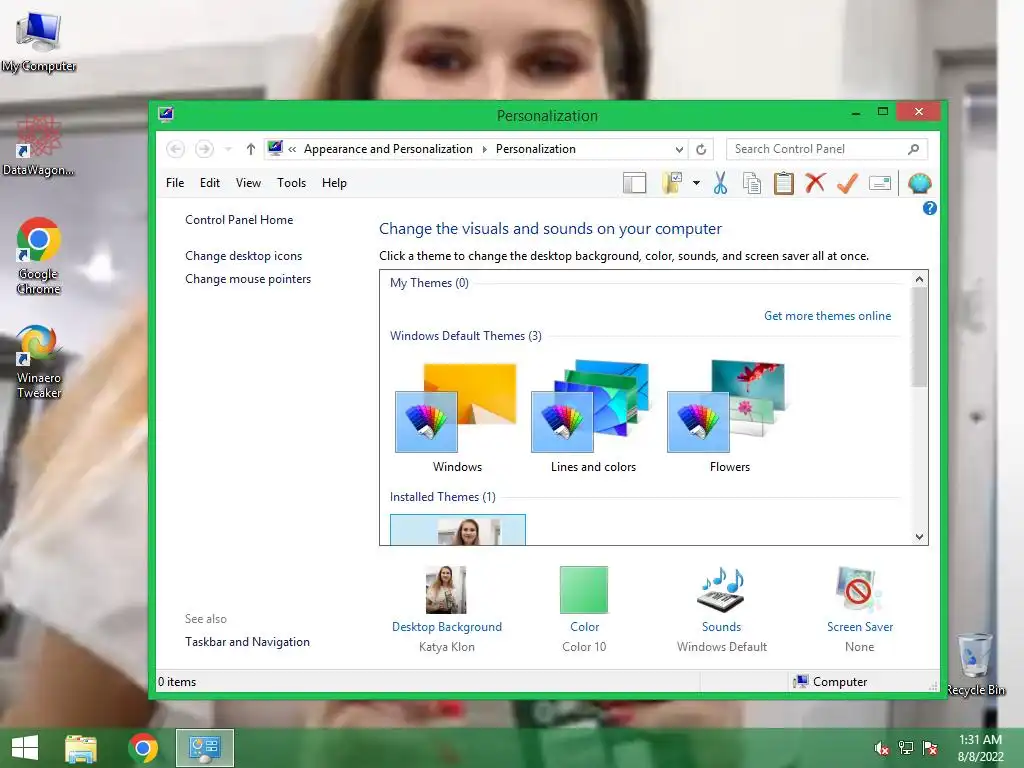1024x768 pixels.
Task: Open the File menu
Action: (x=175, y=183)
